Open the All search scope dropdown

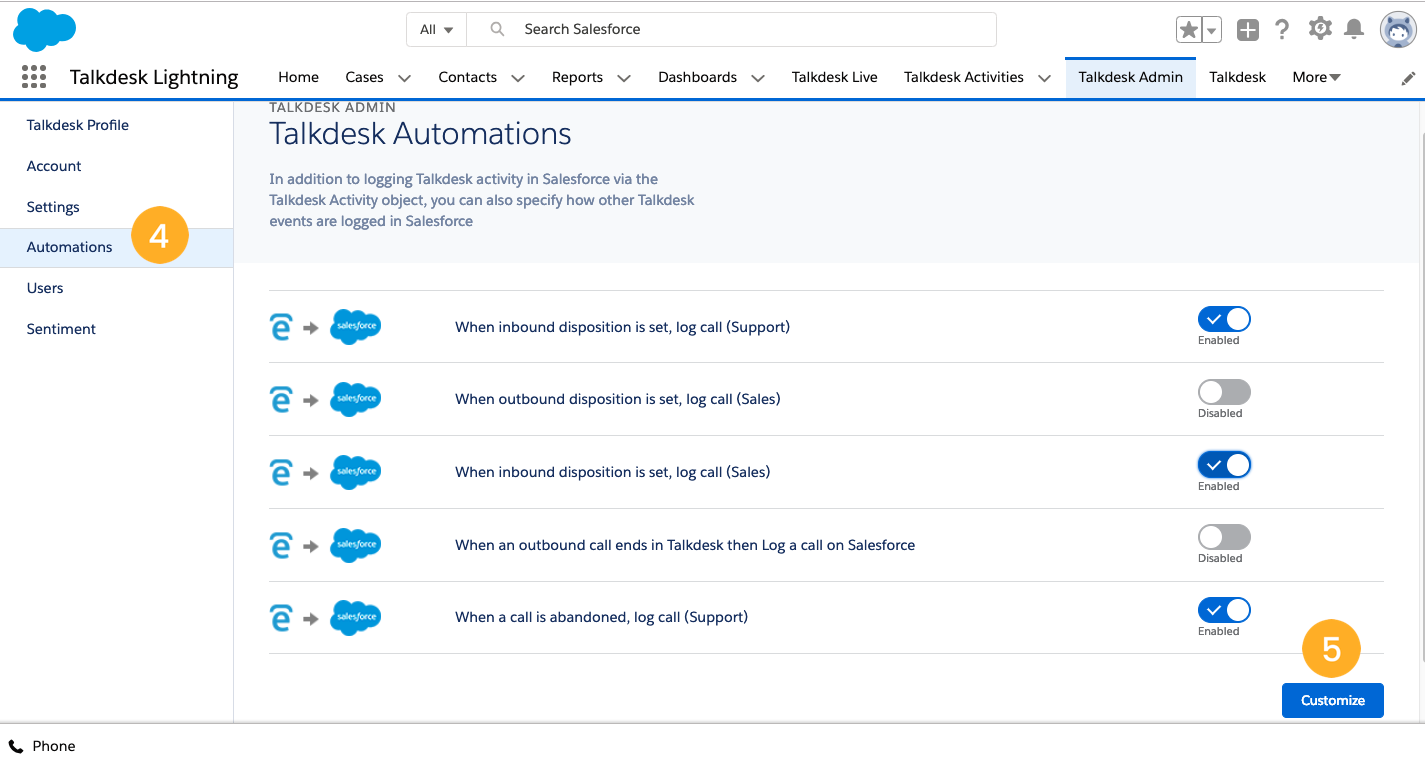[437, 29]
